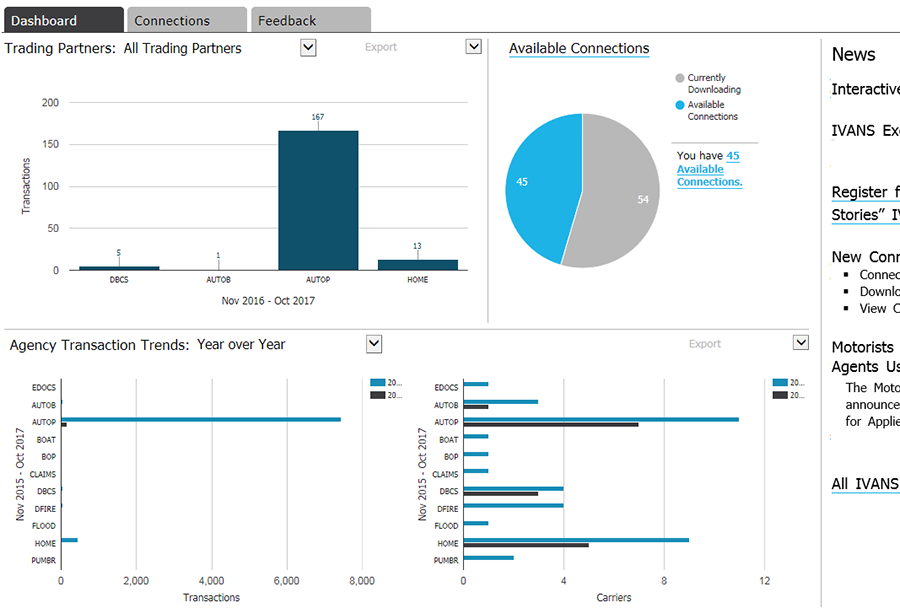Click the blue legend swatch in Carriers chart

(780, 383)
